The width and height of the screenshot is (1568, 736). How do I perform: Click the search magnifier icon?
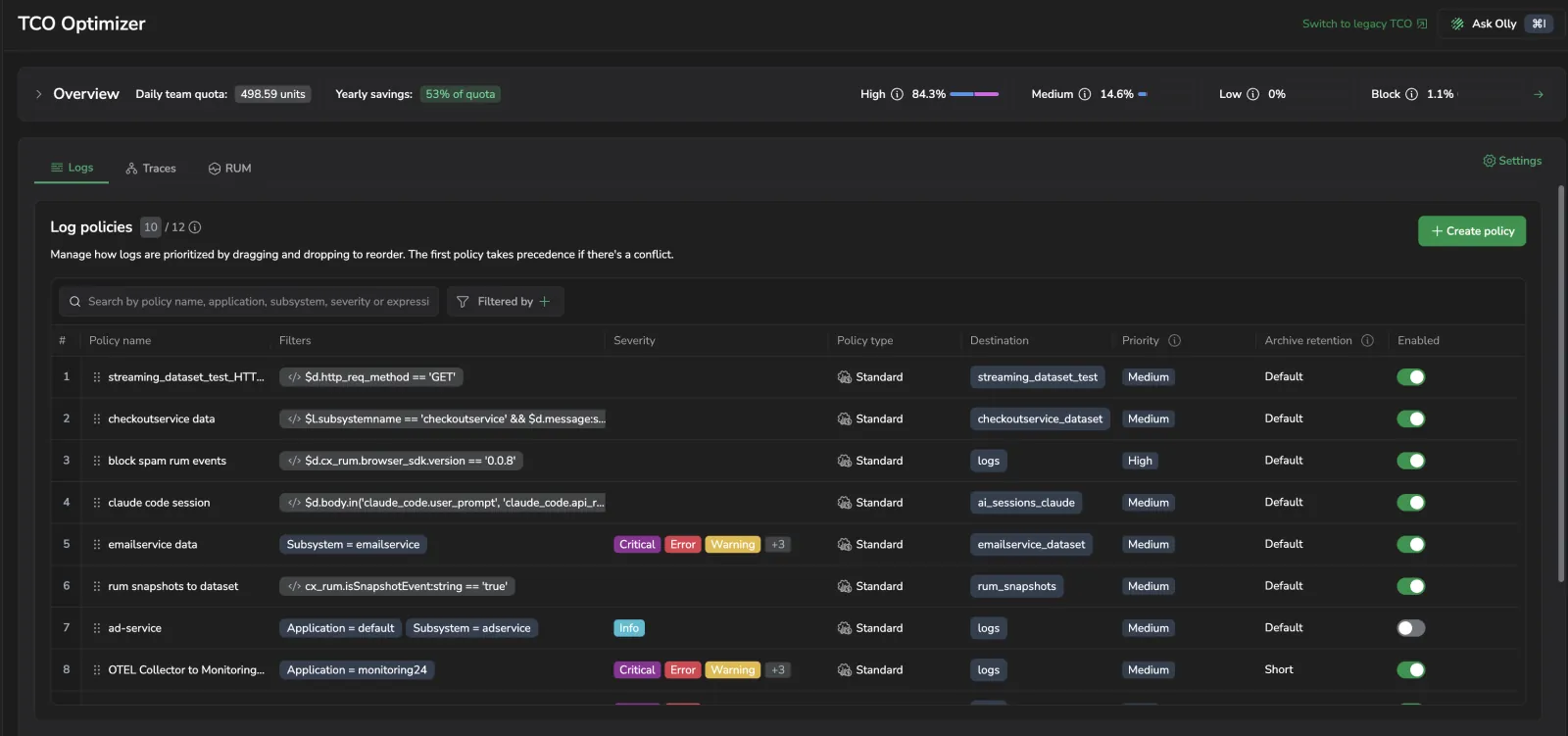click(x=74, y=302)
